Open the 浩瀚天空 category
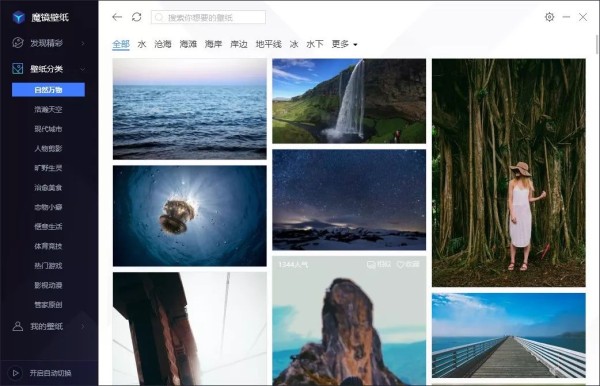Screen dimensions: 600x386 point(48,109)
